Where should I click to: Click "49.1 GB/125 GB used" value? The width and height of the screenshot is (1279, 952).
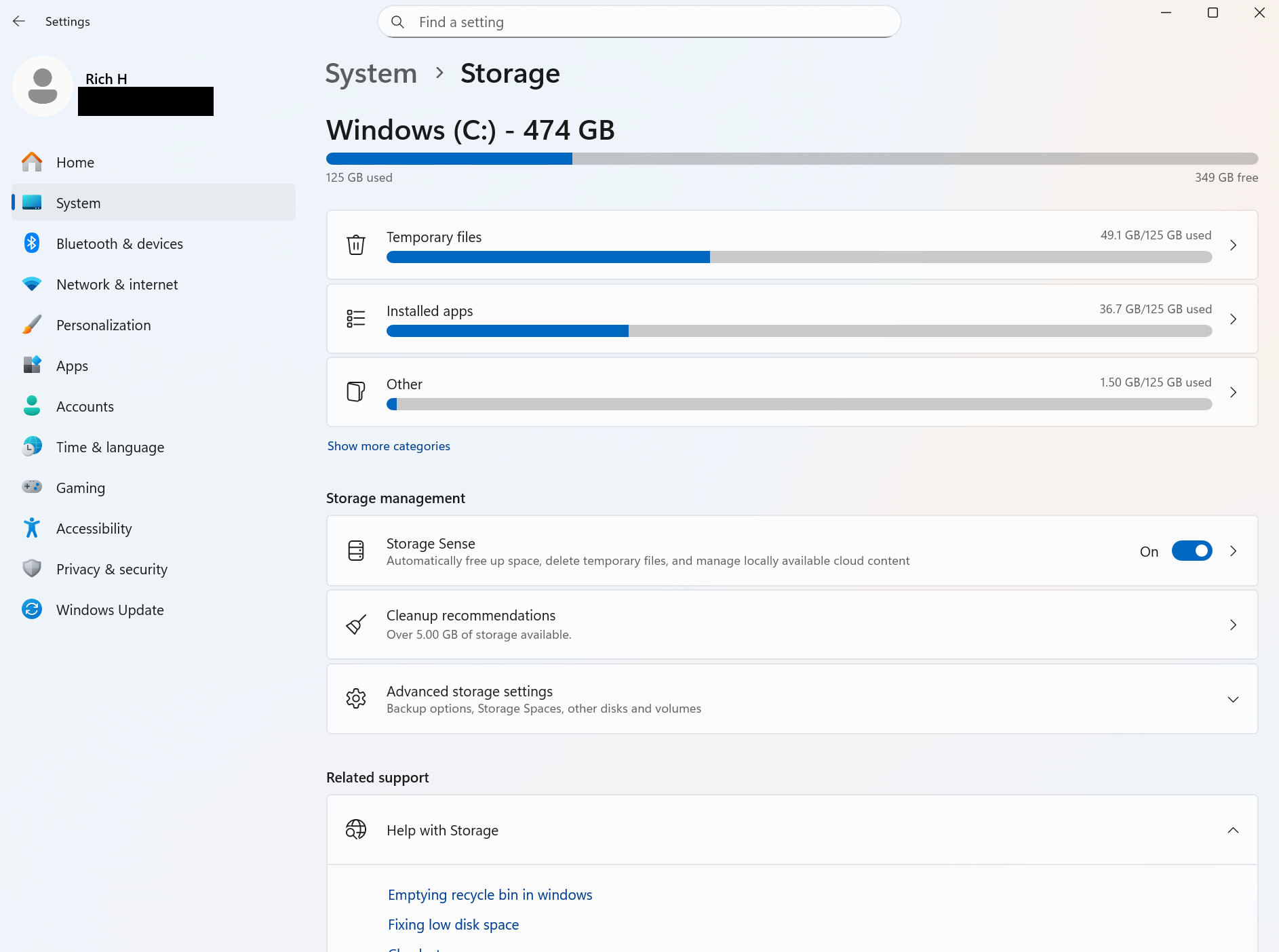coord(1156,235)
